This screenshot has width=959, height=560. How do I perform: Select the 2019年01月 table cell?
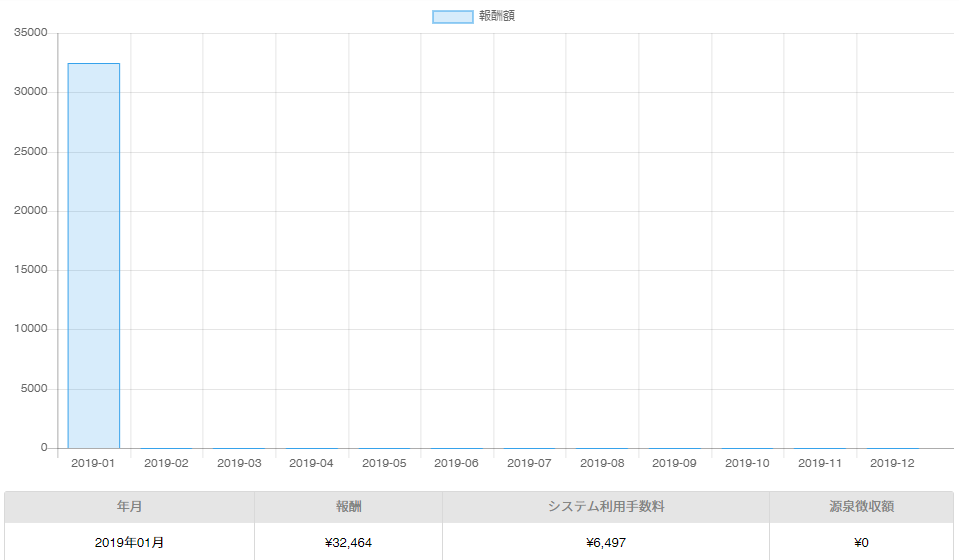[x=129, y=542]
